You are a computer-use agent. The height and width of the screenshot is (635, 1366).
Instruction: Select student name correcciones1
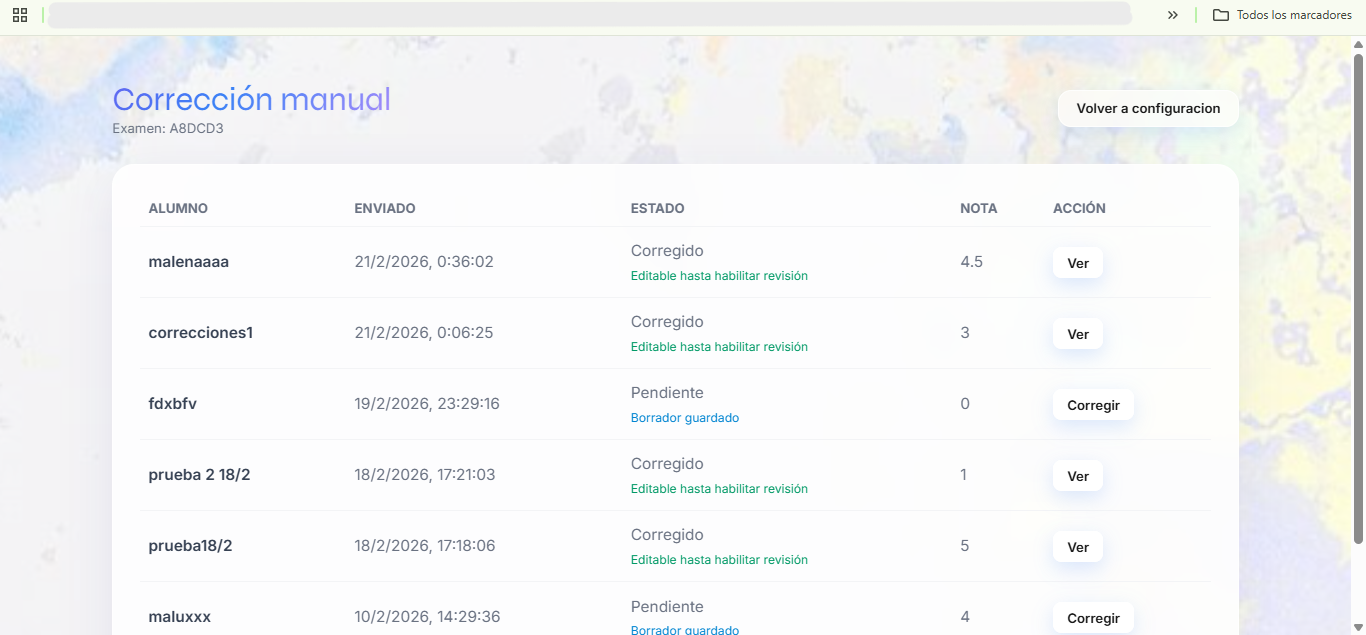[200, 333]
